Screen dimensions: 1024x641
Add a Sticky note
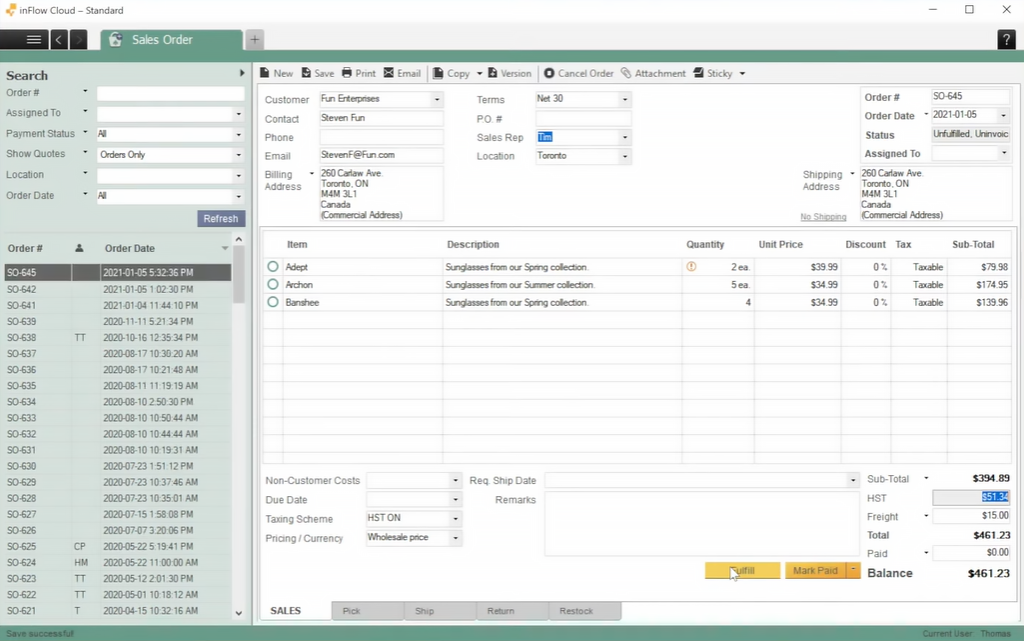coord(712,73)
